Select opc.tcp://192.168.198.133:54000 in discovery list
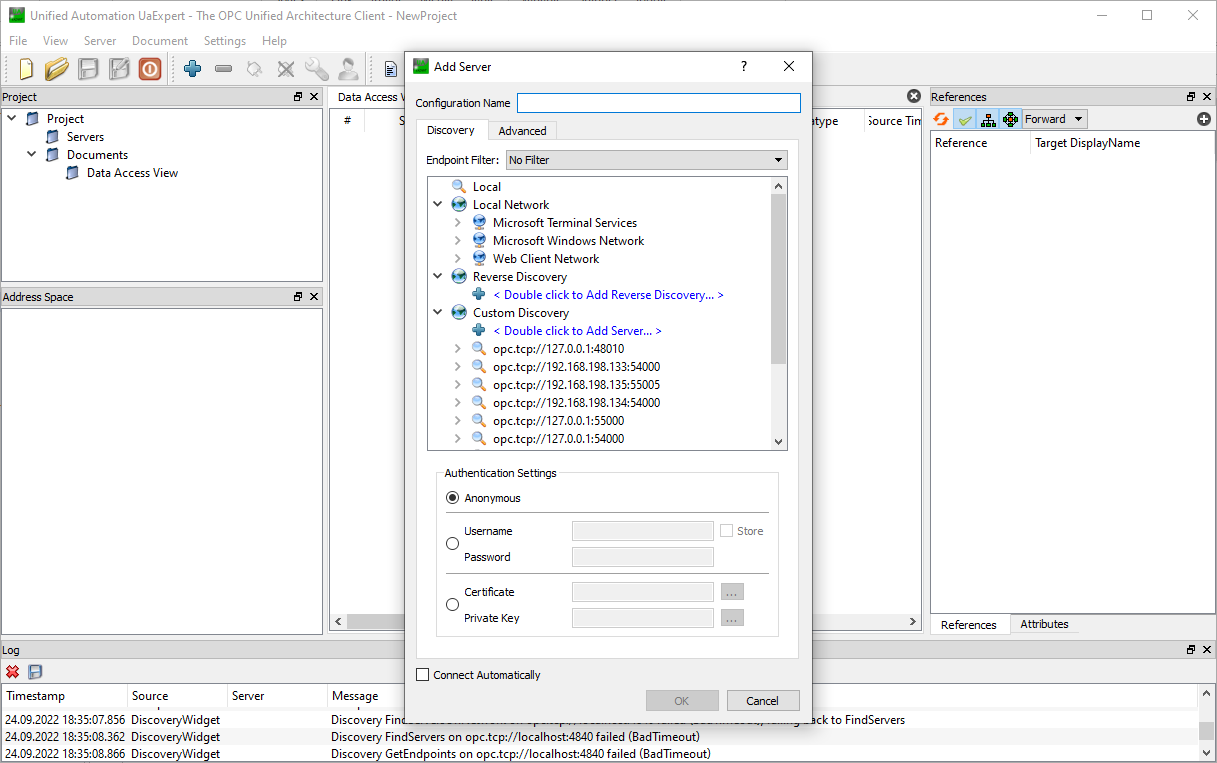 click(x=576, y=367)
